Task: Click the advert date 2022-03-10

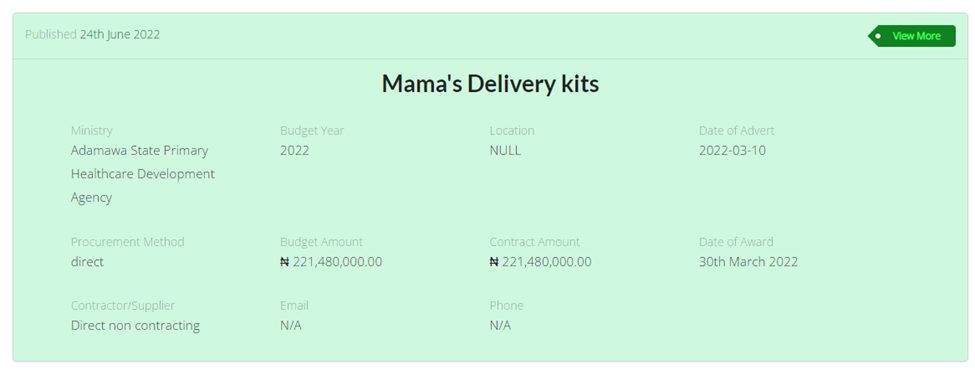Action: 732,150
